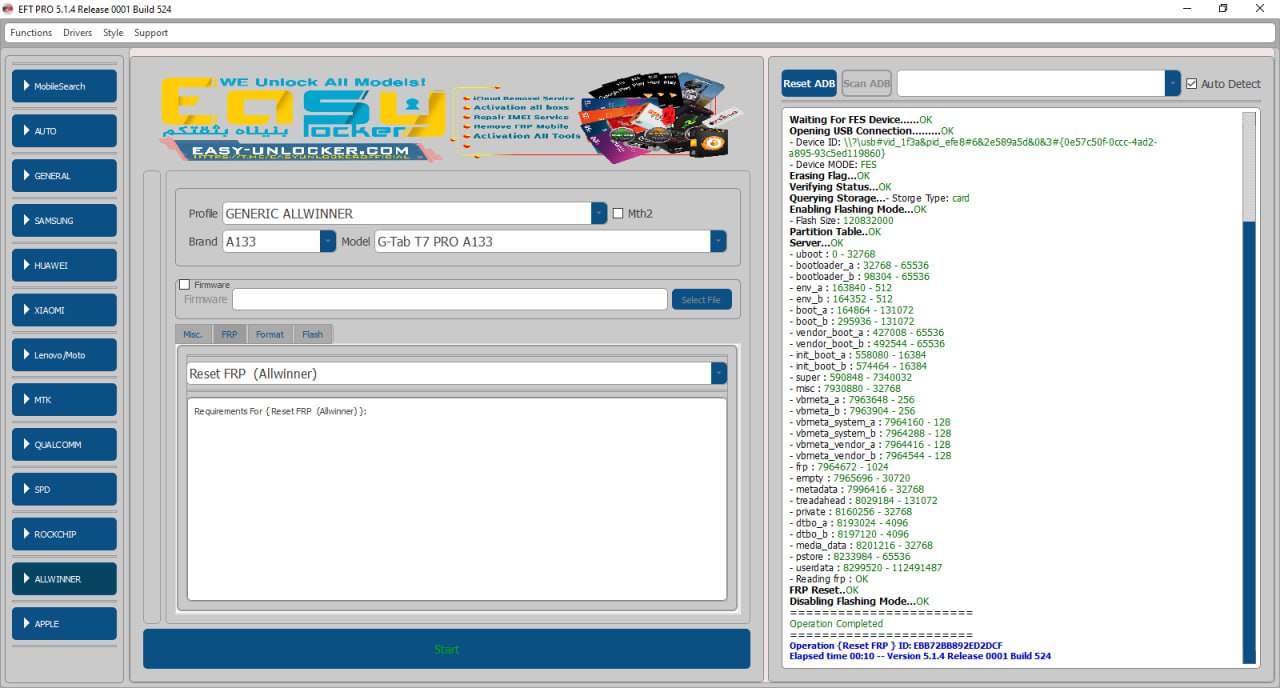Screen dimensions: 1280x688
Task: Open the MTK chipset section
Action: (x=64, y=400)
